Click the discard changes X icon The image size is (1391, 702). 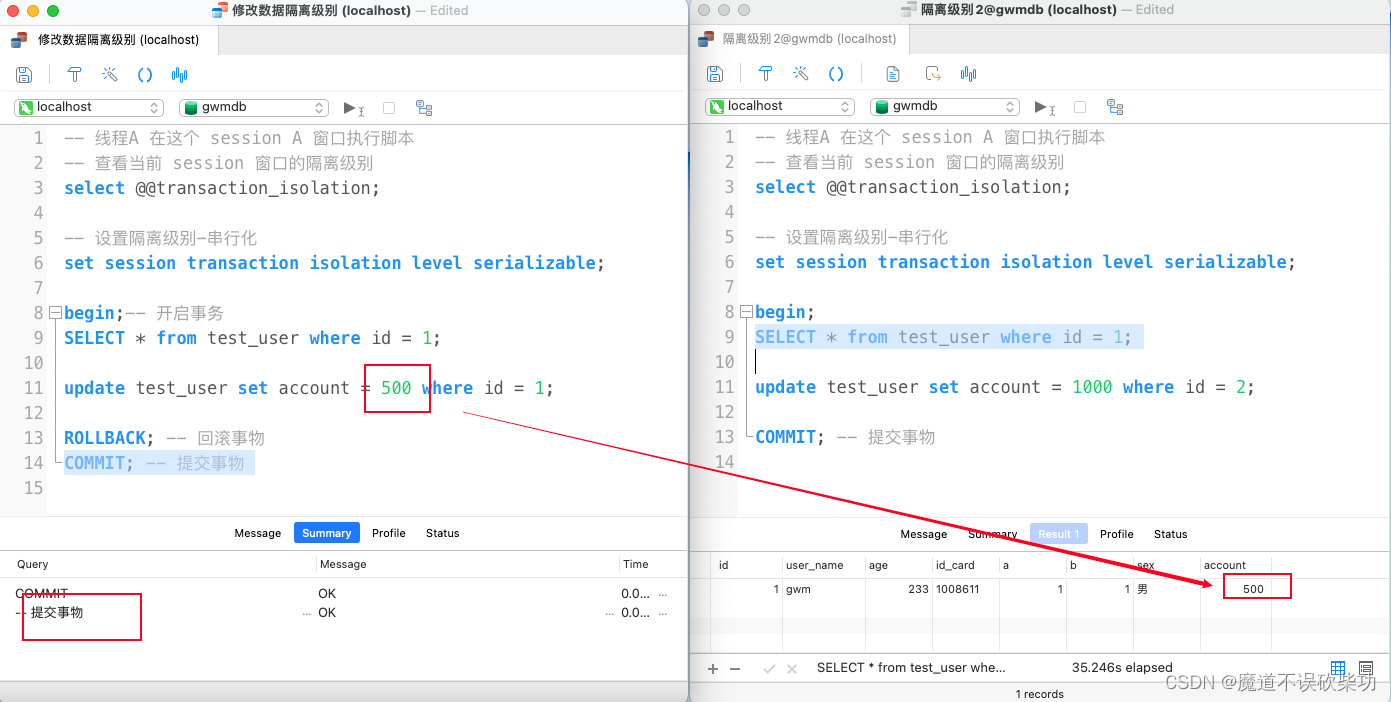(792, 668)
